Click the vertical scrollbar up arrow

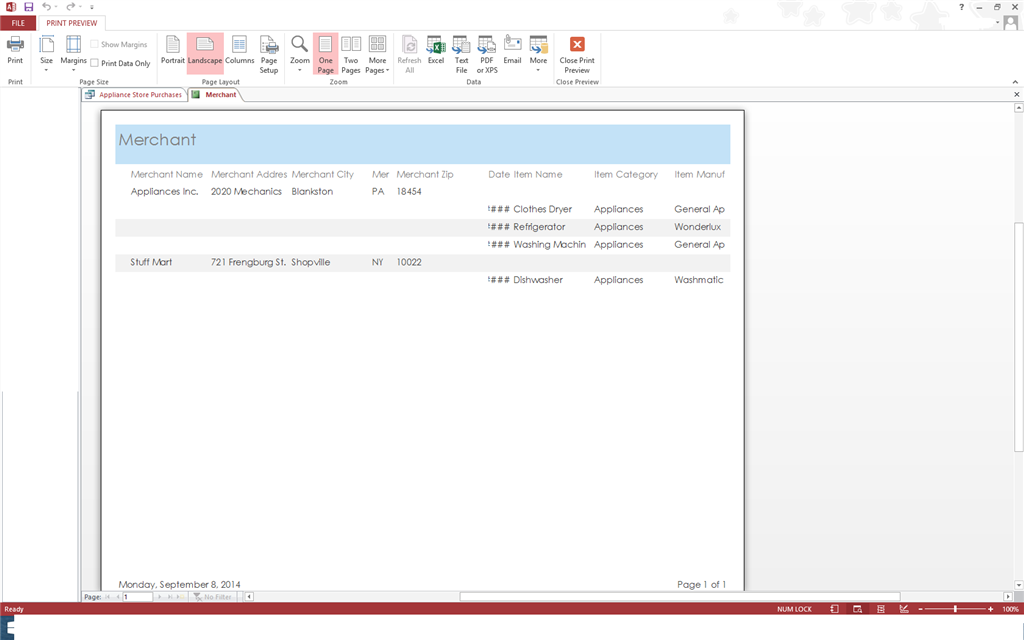point(1018,108)
